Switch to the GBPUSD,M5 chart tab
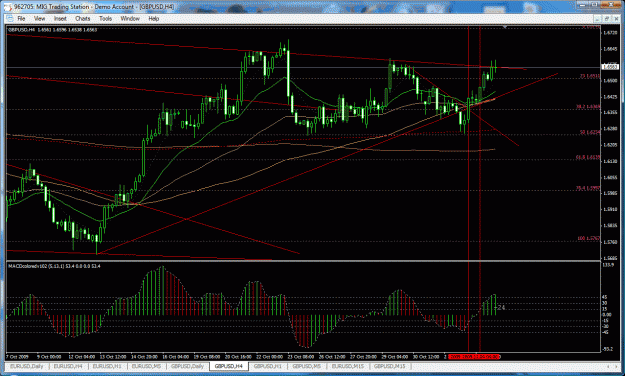The height and width of the screenshot is (376, 625). (307, 366)
